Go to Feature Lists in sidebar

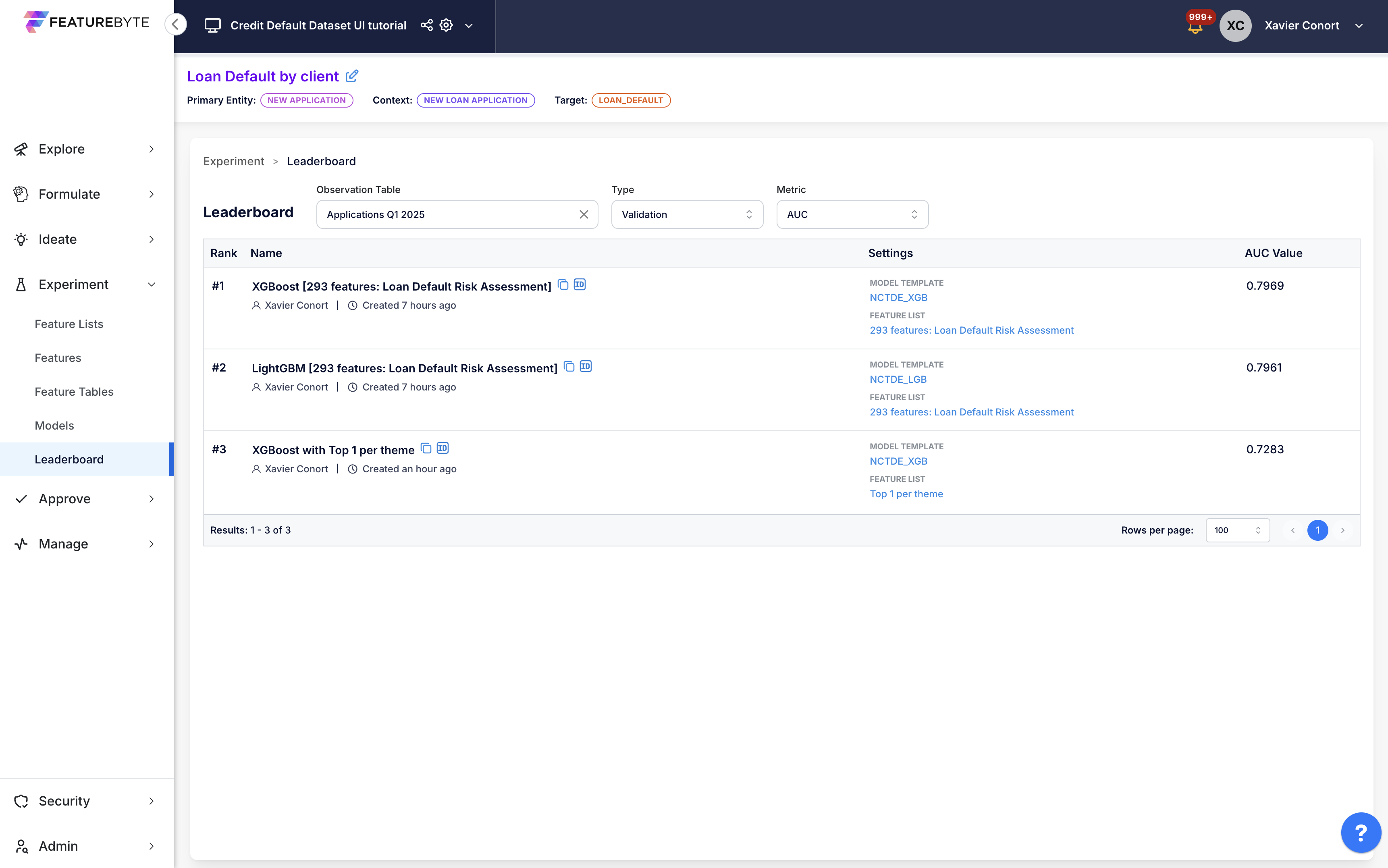pyautogui.click(x=69, y=324)
